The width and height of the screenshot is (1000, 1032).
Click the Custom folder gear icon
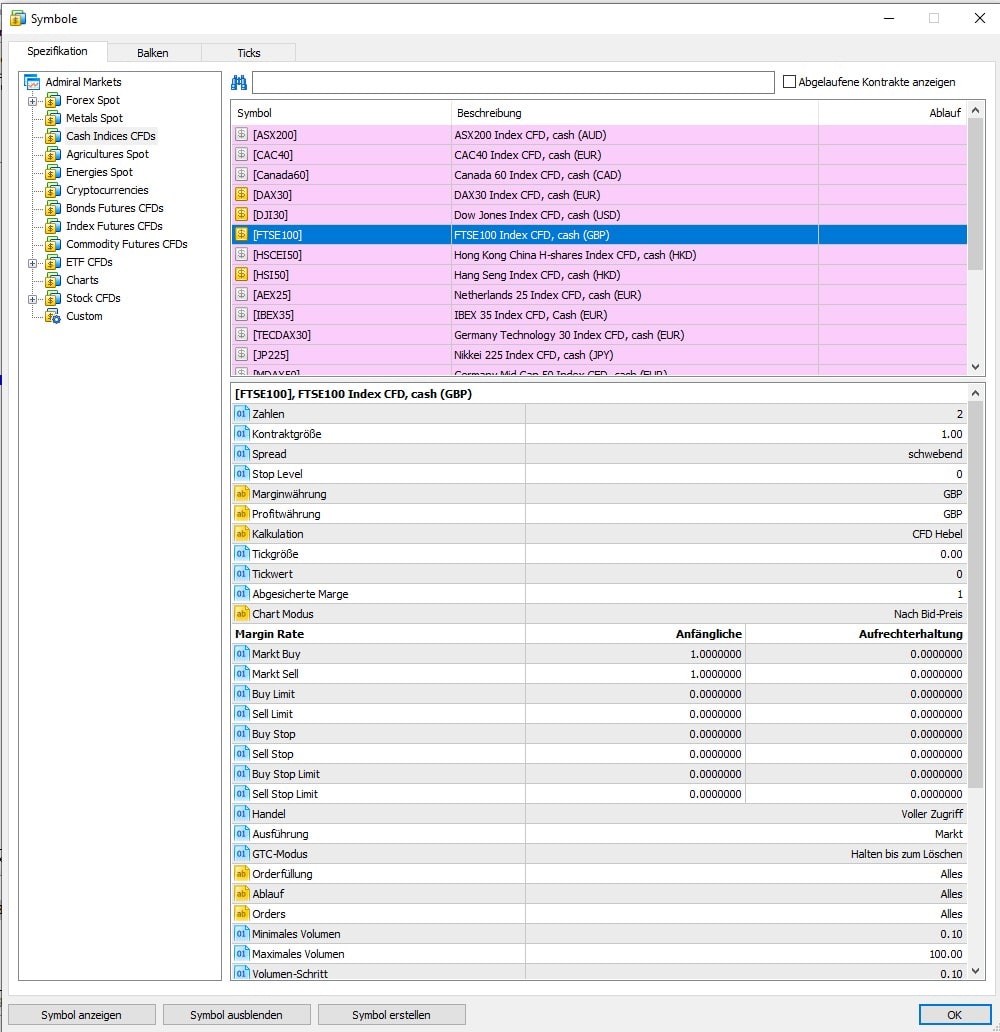[x=53, y=316]
